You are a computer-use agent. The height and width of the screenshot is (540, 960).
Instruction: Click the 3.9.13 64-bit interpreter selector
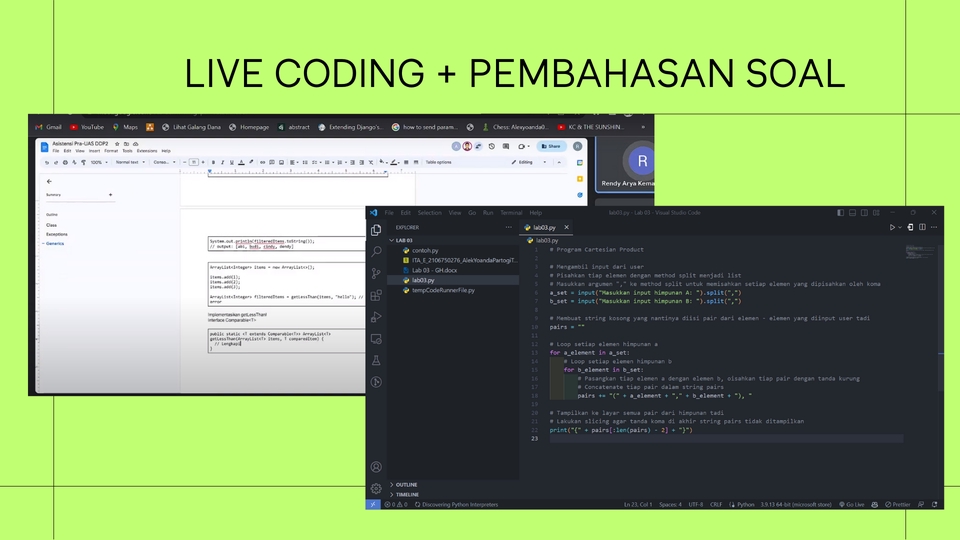796,504
